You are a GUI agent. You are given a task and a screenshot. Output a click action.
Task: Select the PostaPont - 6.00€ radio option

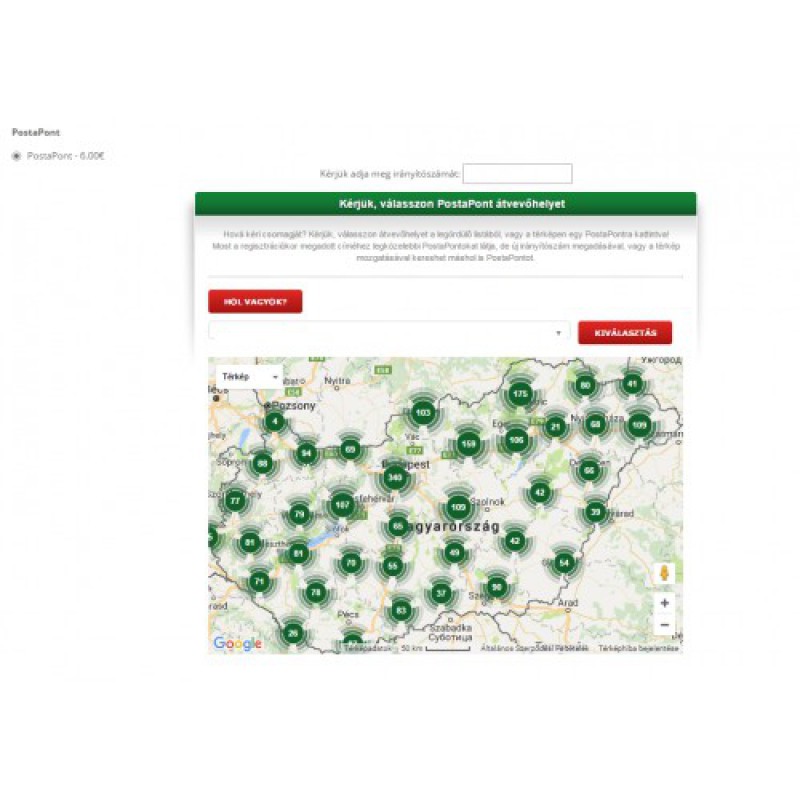[x=16, y=156]
